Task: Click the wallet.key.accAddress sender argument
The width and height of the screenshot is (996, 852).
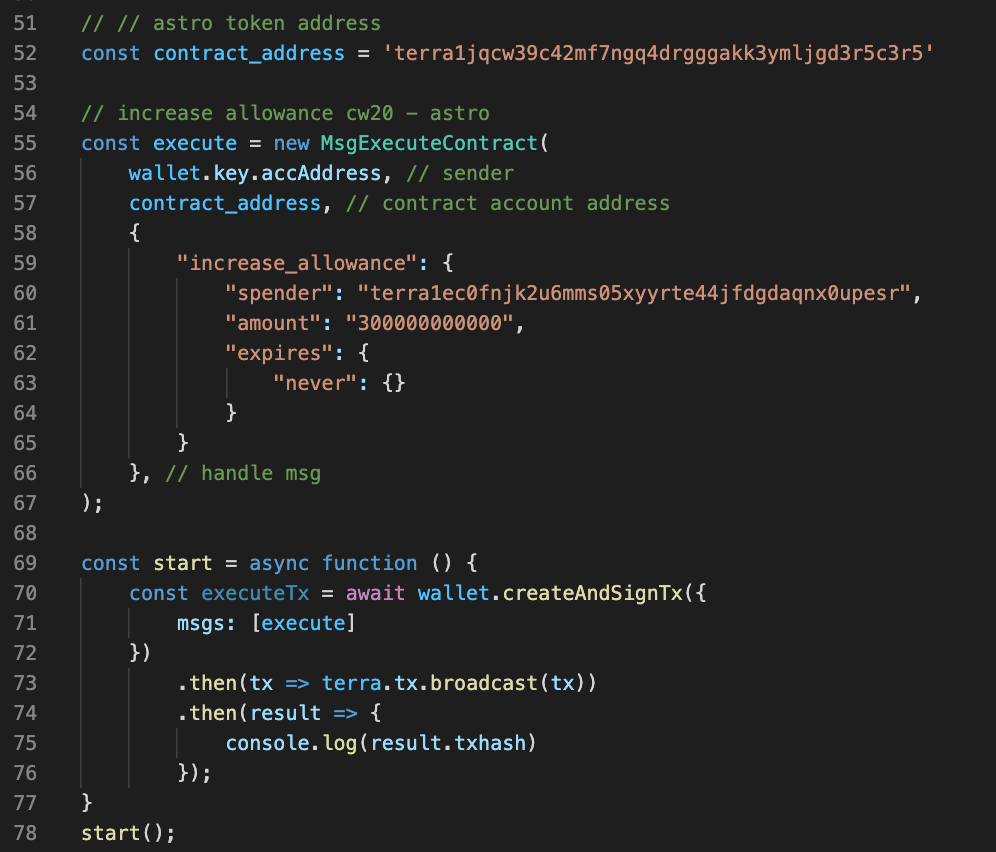Action: tap(255, 173)
